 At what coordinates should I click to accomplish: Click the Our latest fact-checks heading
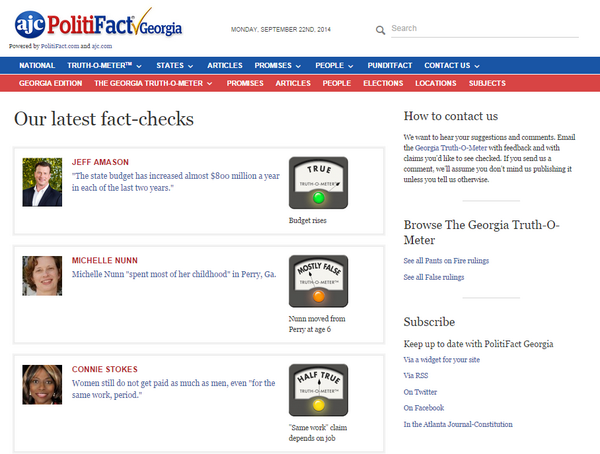point(104,119)
